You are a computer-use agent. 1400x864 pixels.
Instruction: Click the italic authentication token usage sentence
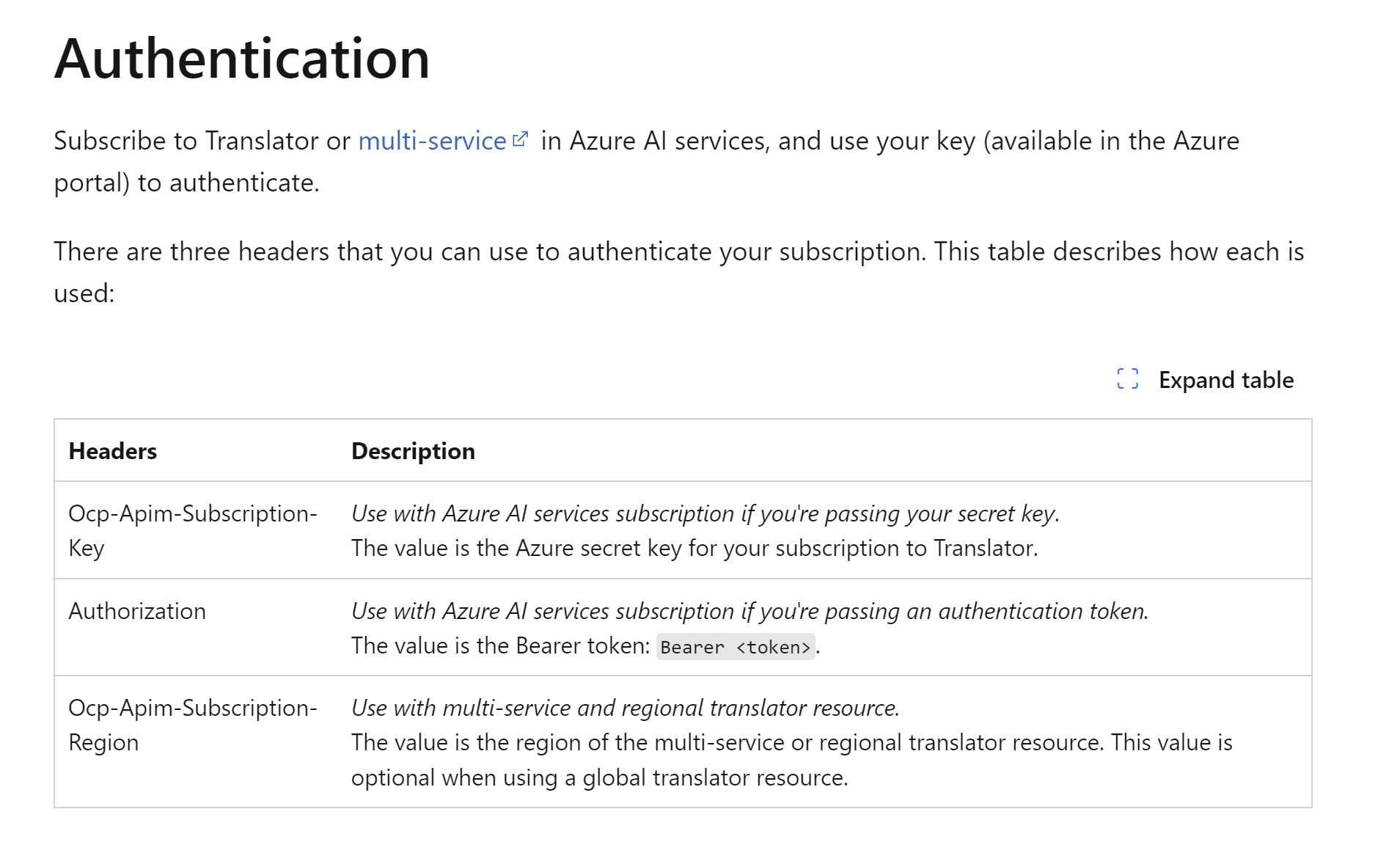point(750,611)
